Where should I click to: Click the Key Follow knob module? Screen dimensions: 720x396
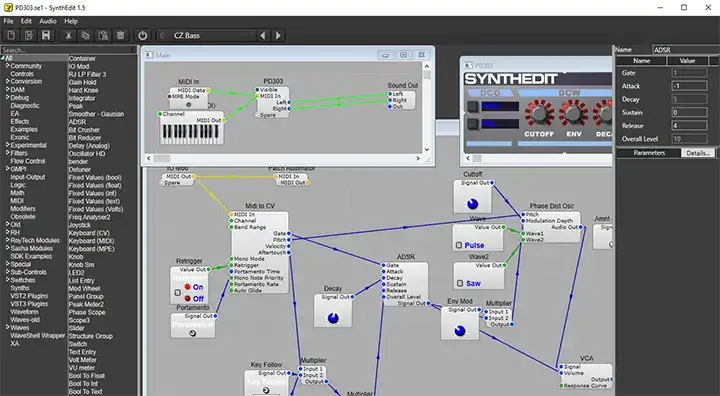266,390
